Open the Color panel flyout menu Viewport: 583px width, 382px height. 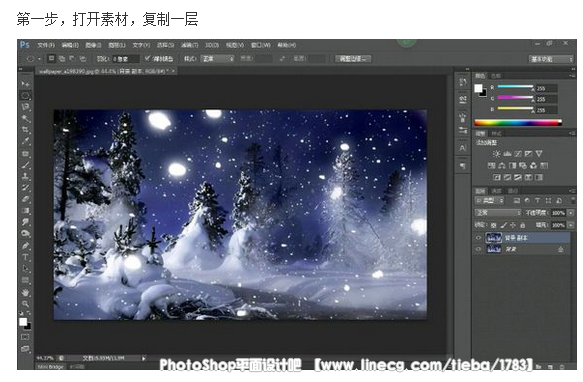572,76
